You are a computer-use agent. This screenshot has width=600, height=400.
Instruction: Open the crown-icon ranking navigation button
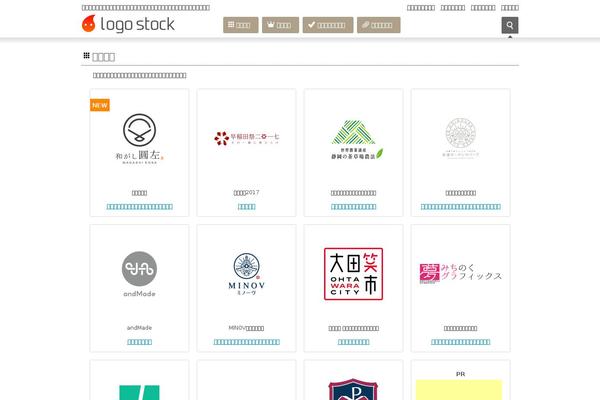coord(280,25)
